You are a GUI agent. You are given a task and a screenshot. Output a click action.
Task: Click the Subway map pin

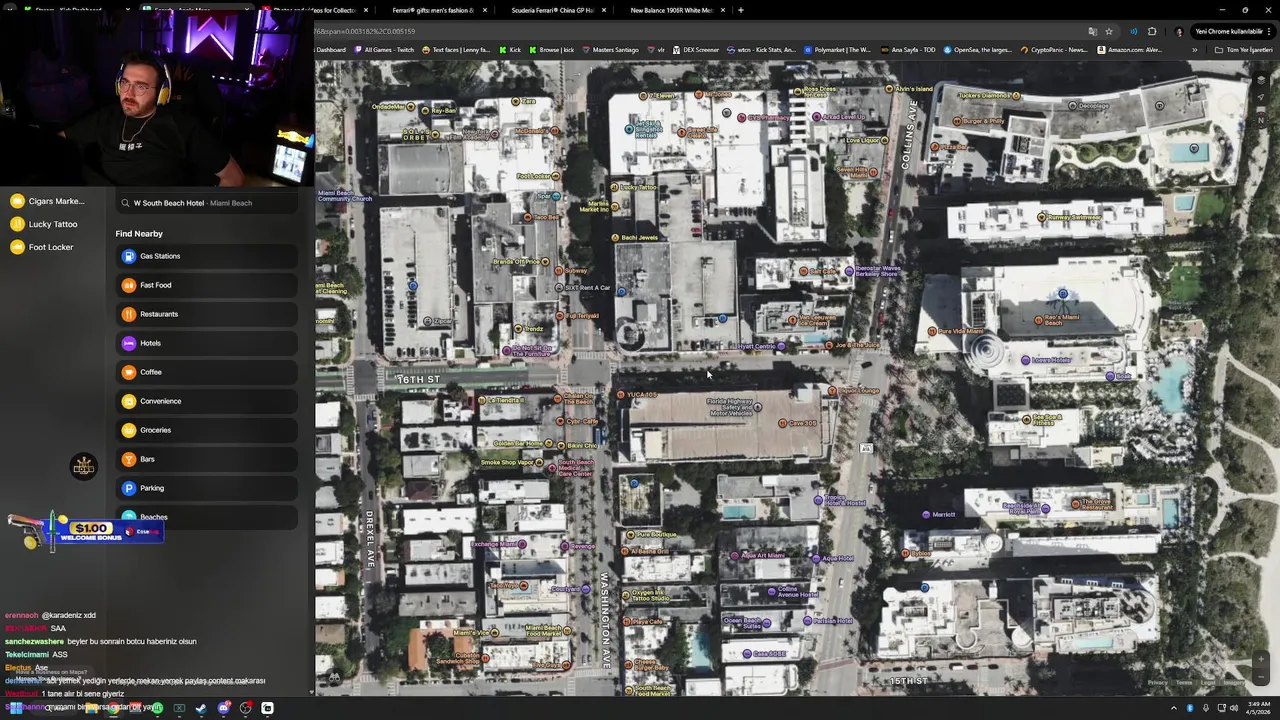pos(561,270)
